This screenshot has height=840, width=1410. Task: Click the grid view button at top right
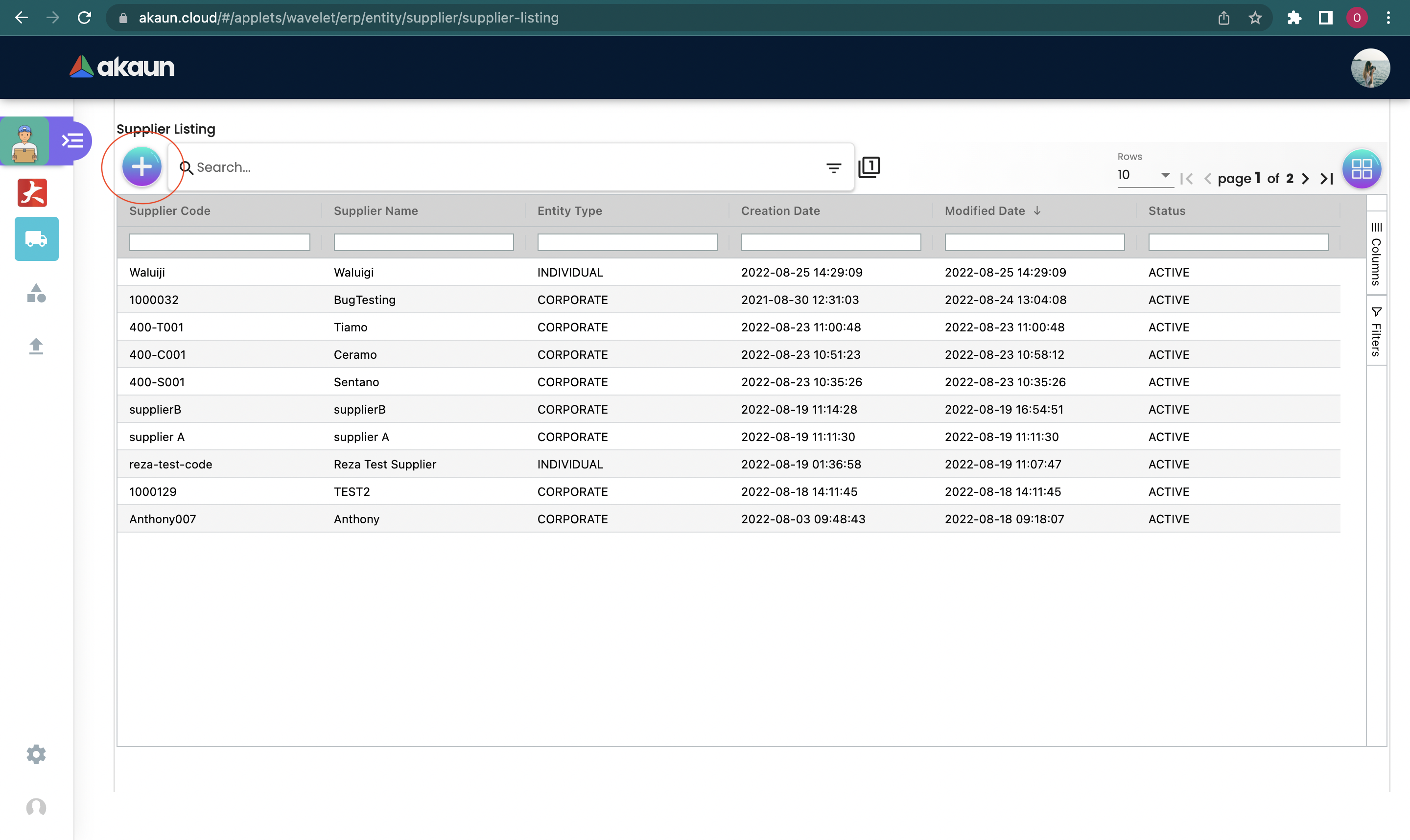(1362, 169)
